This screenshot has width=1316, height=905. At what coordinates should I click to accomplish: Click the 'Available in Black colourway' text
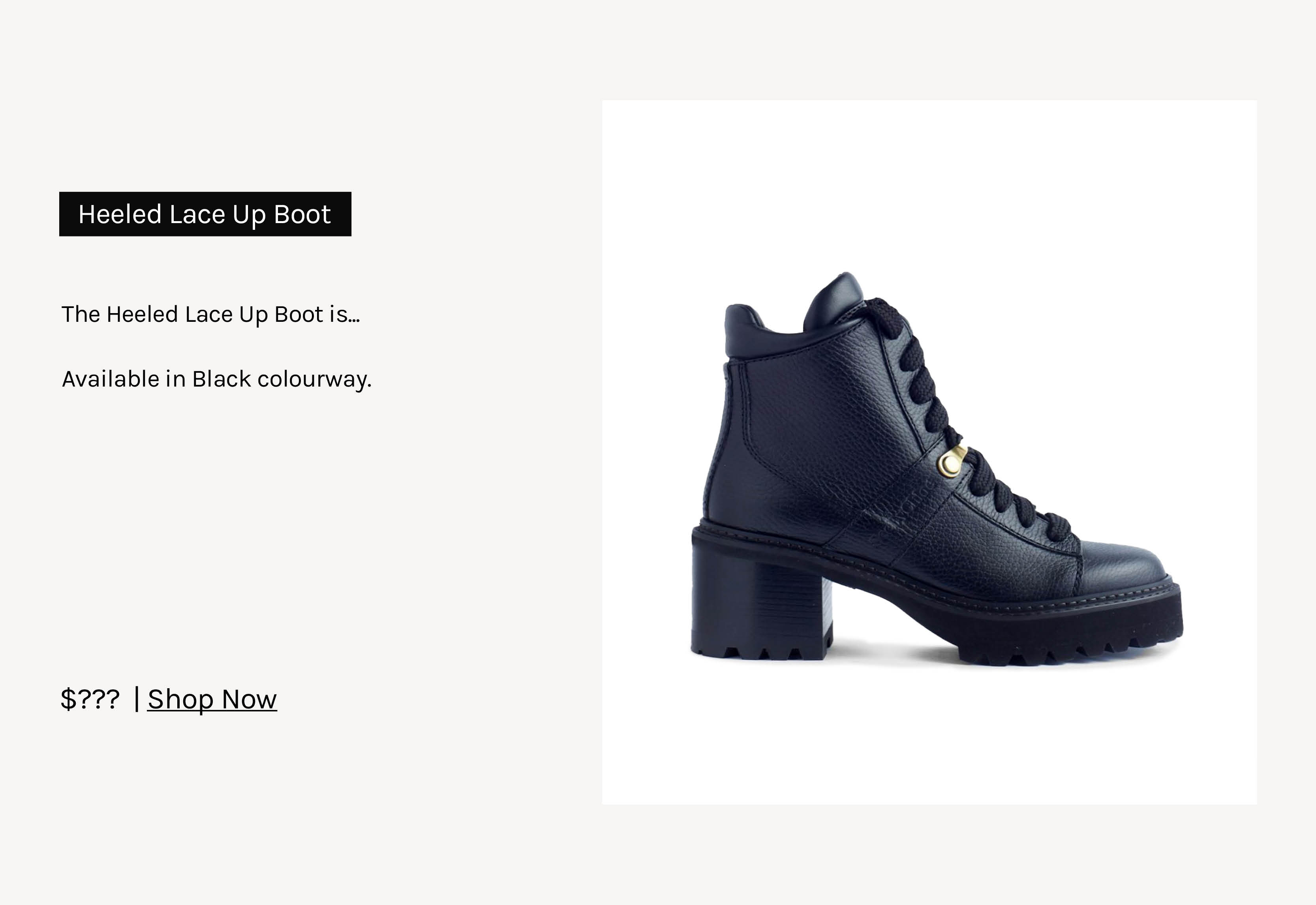point(217,379)
